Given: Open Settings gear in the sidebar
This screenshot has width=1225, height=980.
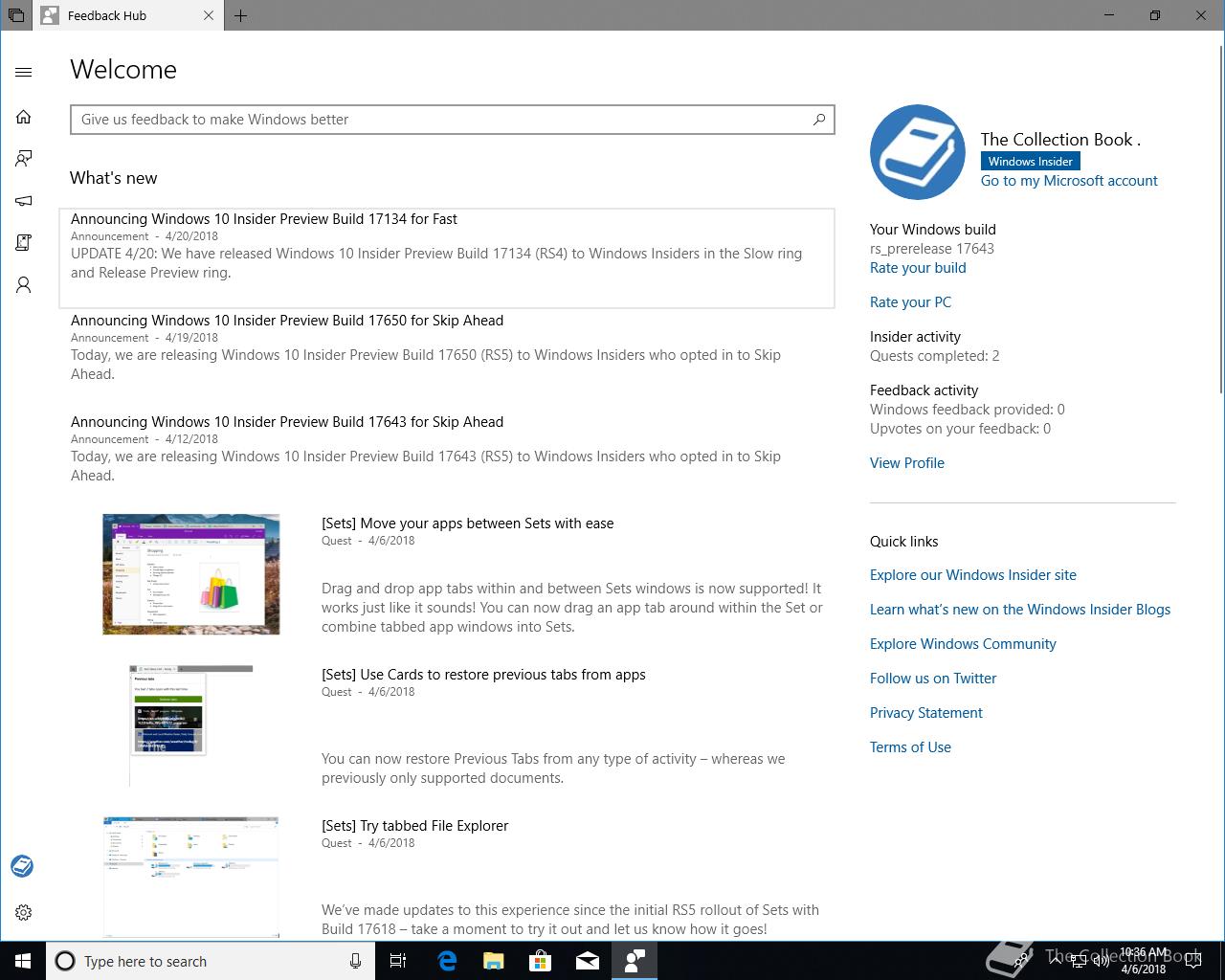Looking at the screenshot, I should click(x=24, y=913).
